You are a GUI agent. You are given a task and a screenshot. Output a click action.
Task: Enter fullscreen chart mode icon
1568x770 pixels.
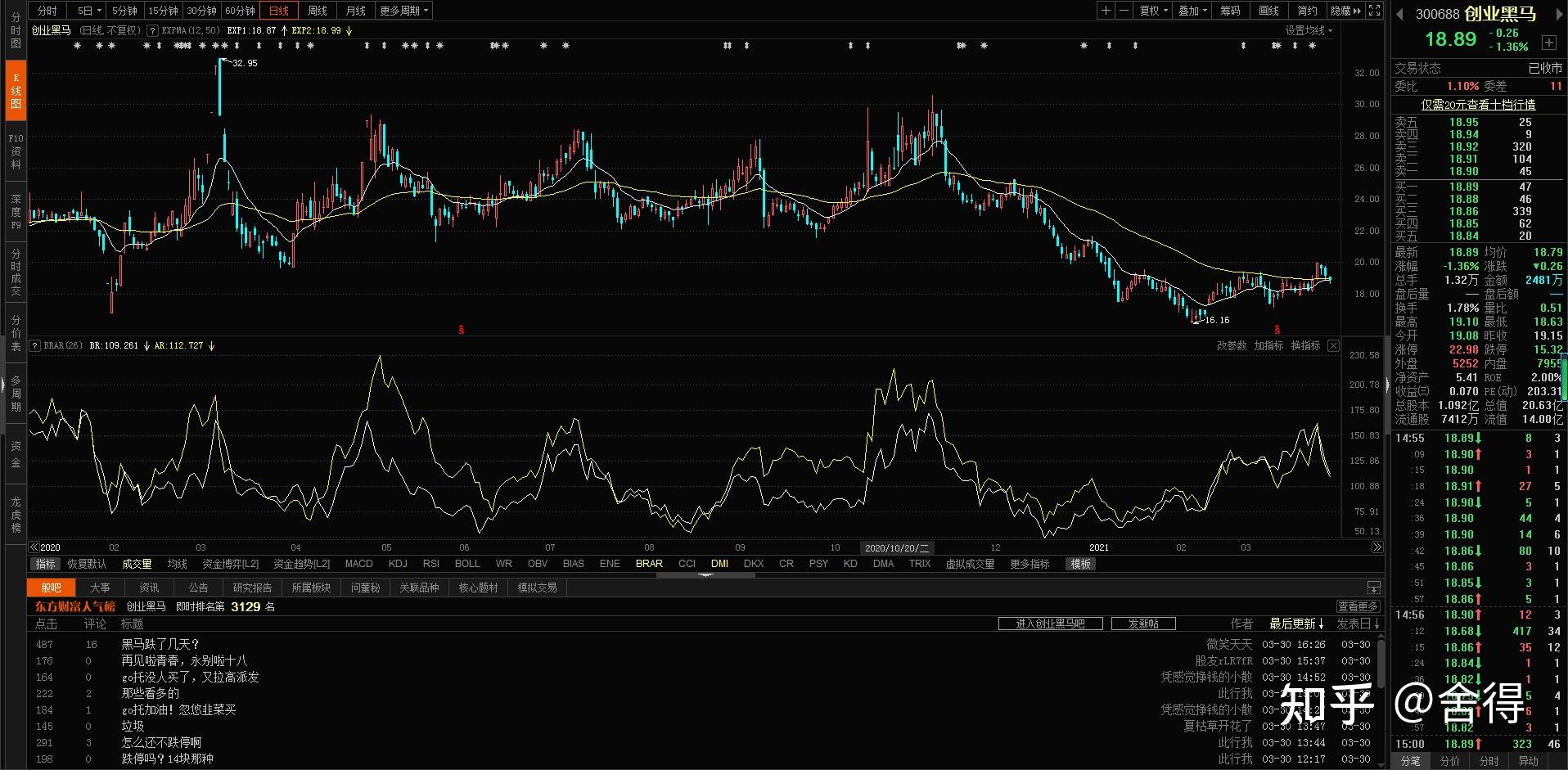point(1375,11)
